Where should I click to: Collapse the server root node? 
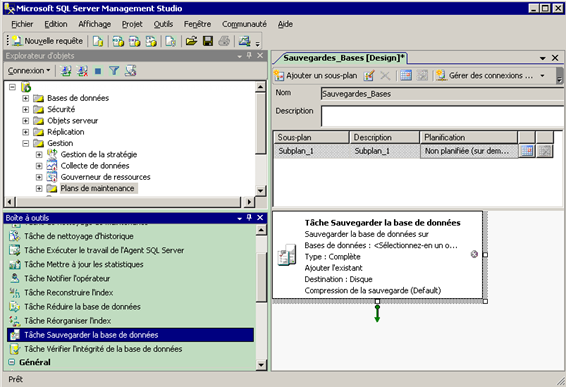[x=13, y=87]
